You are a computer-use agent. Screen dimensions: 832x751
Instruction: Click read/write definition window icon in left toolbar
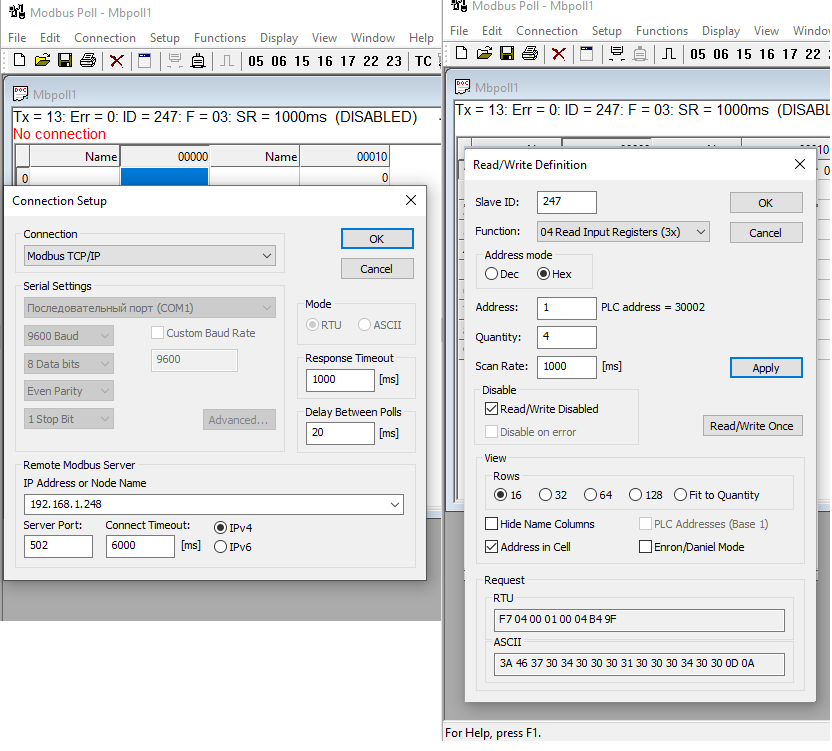click(144, 61)
